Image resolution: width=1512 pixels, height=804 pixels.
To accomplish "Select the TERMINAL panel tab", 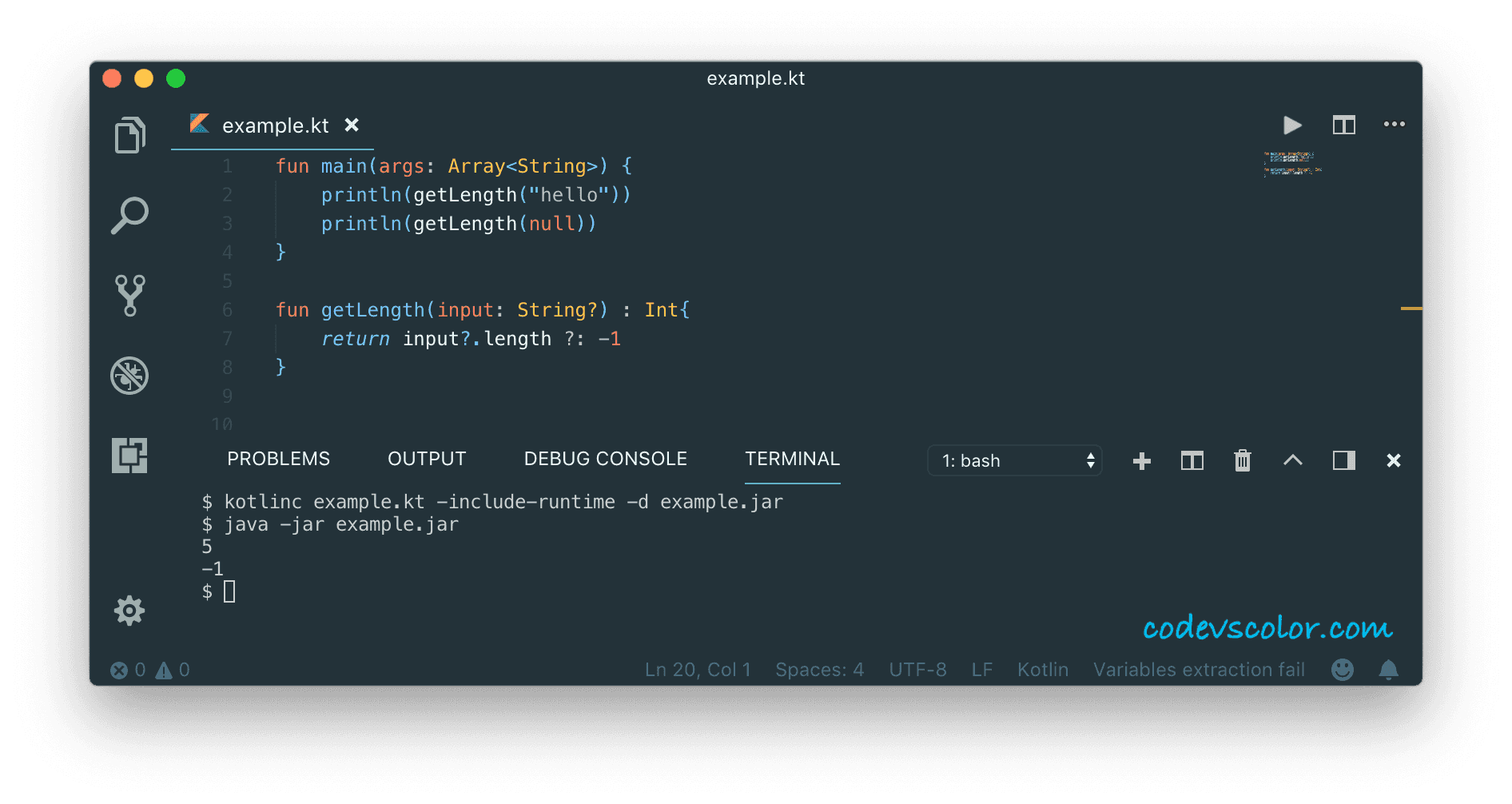I will point(792,459).
